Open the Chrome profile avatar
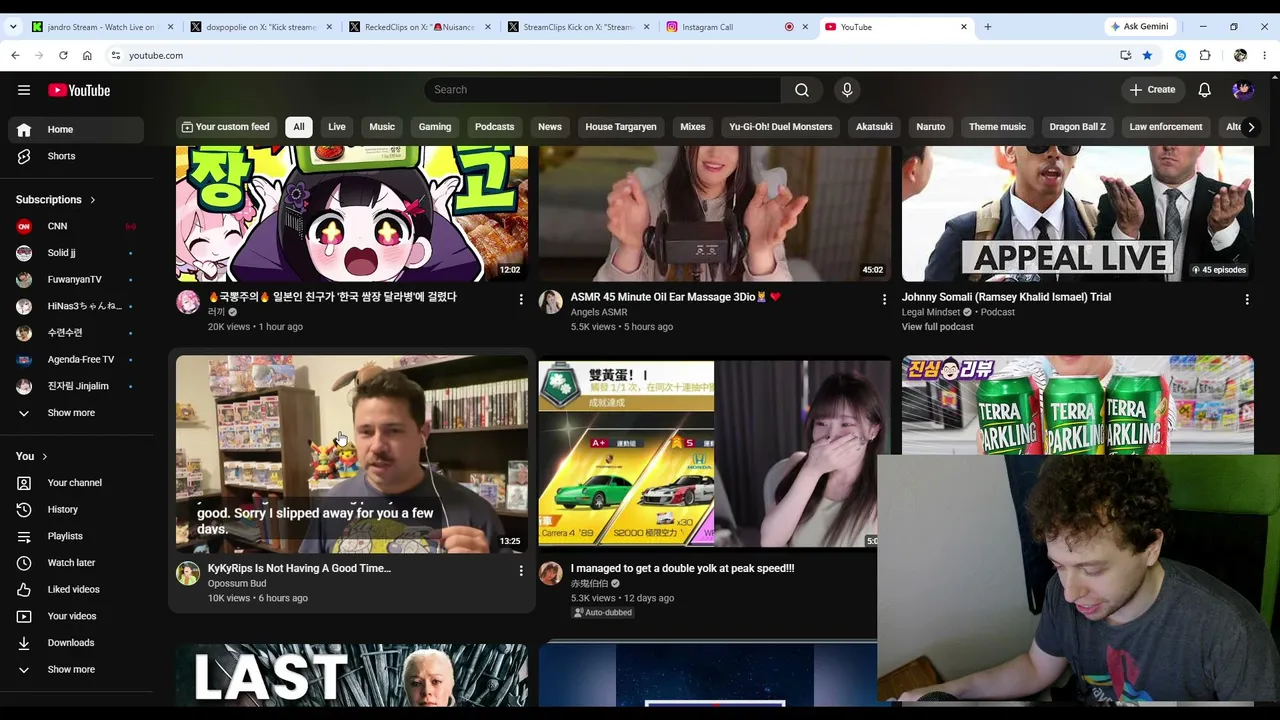The image size is (1280, 720). [x=1240, y=55]
